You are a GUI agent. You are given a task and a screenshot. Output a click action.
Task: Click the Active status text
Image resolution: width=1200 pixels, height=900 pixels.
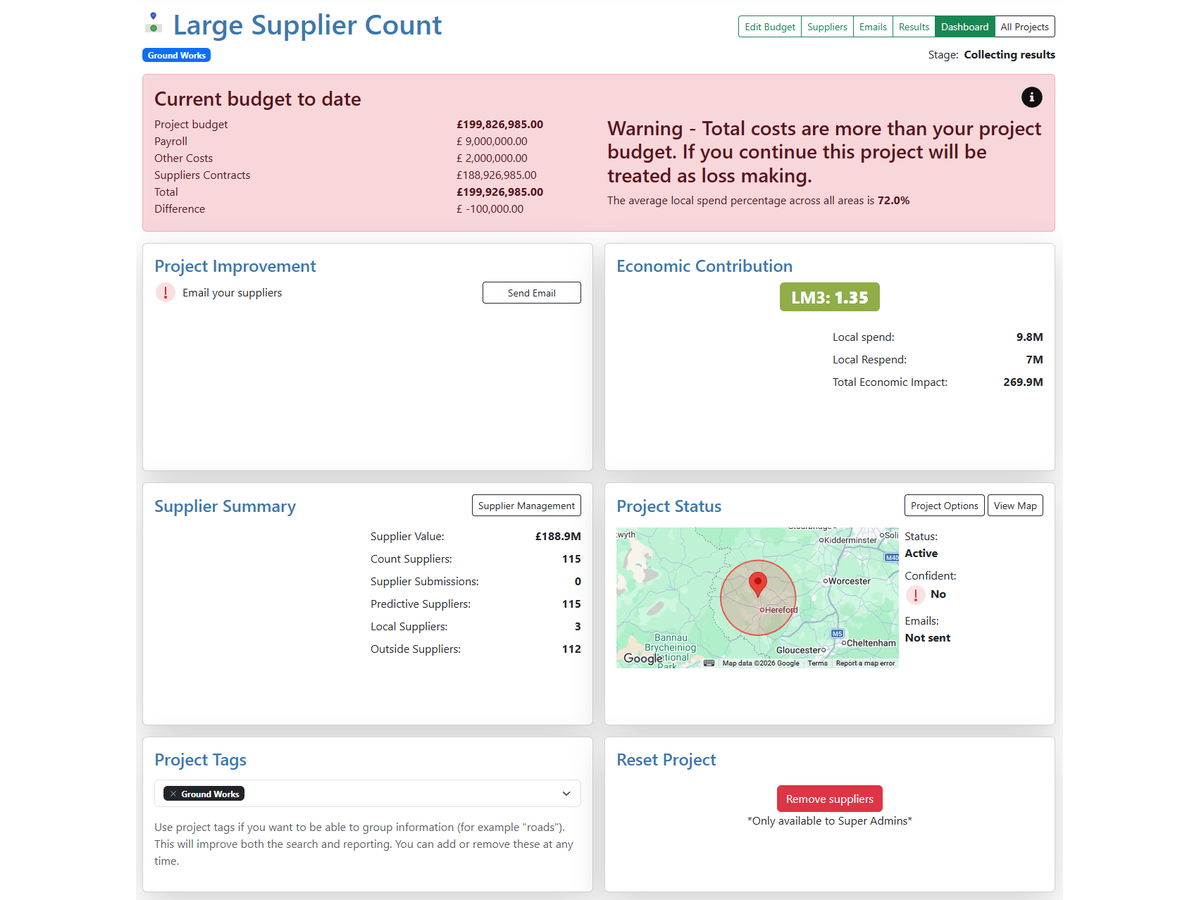click(921, 553)
